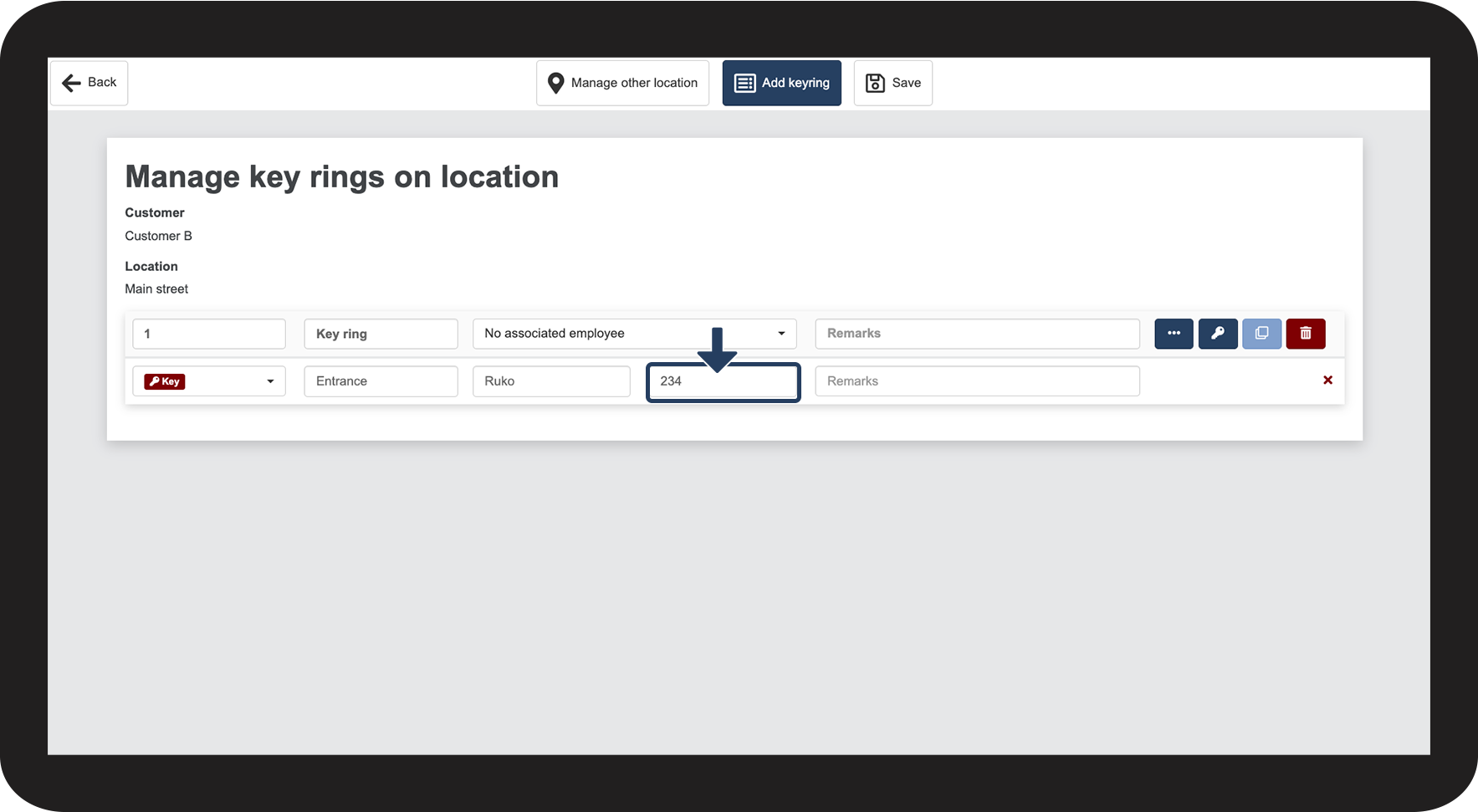Duplicate the key ring with copy icon
The width and height of the screenshot is (1478, 812).
[1261, 334]
